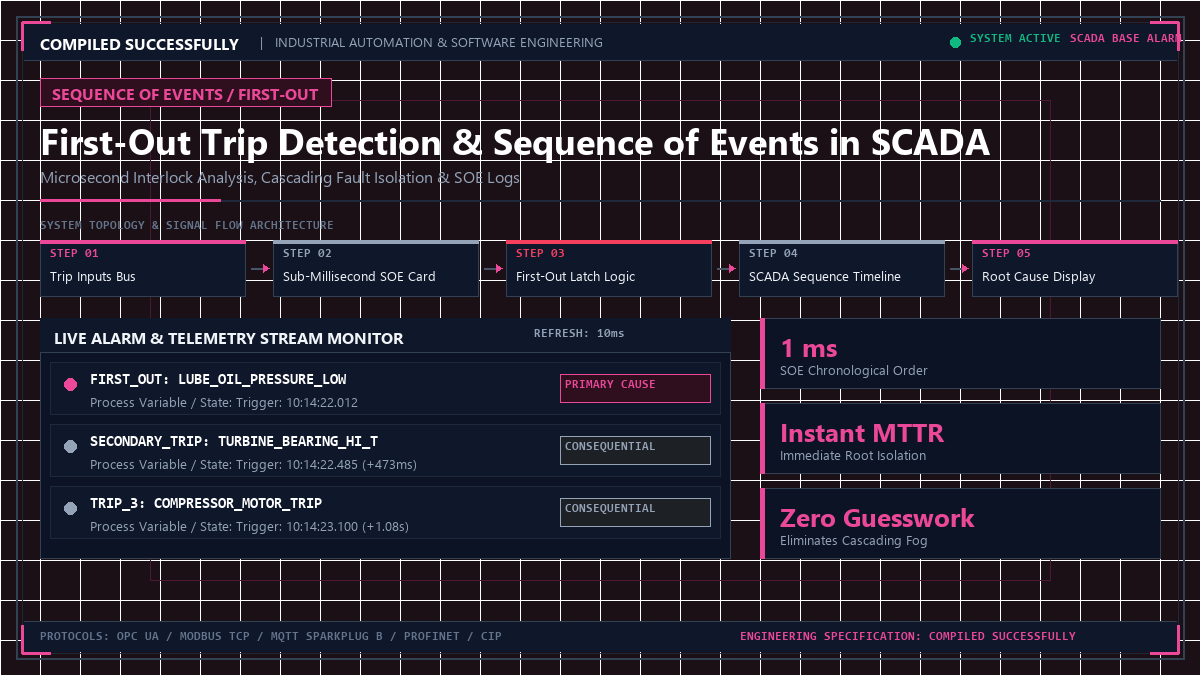Select the Step 04 SCADA Sequence Timeline card
The image size is (1200, 675).
tap(842, 268)
